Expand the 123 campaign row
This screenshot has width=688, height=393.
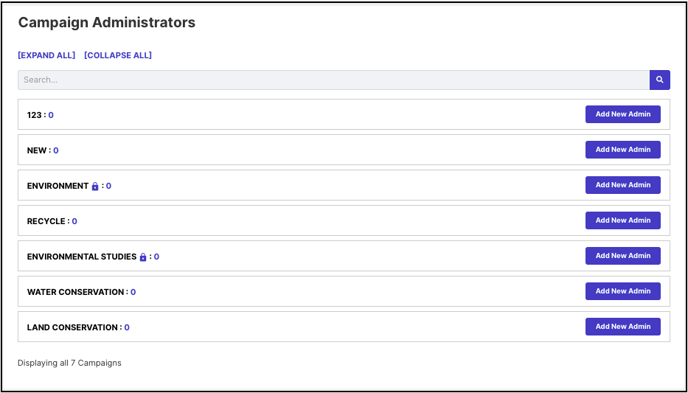click(x=344, y=114)
